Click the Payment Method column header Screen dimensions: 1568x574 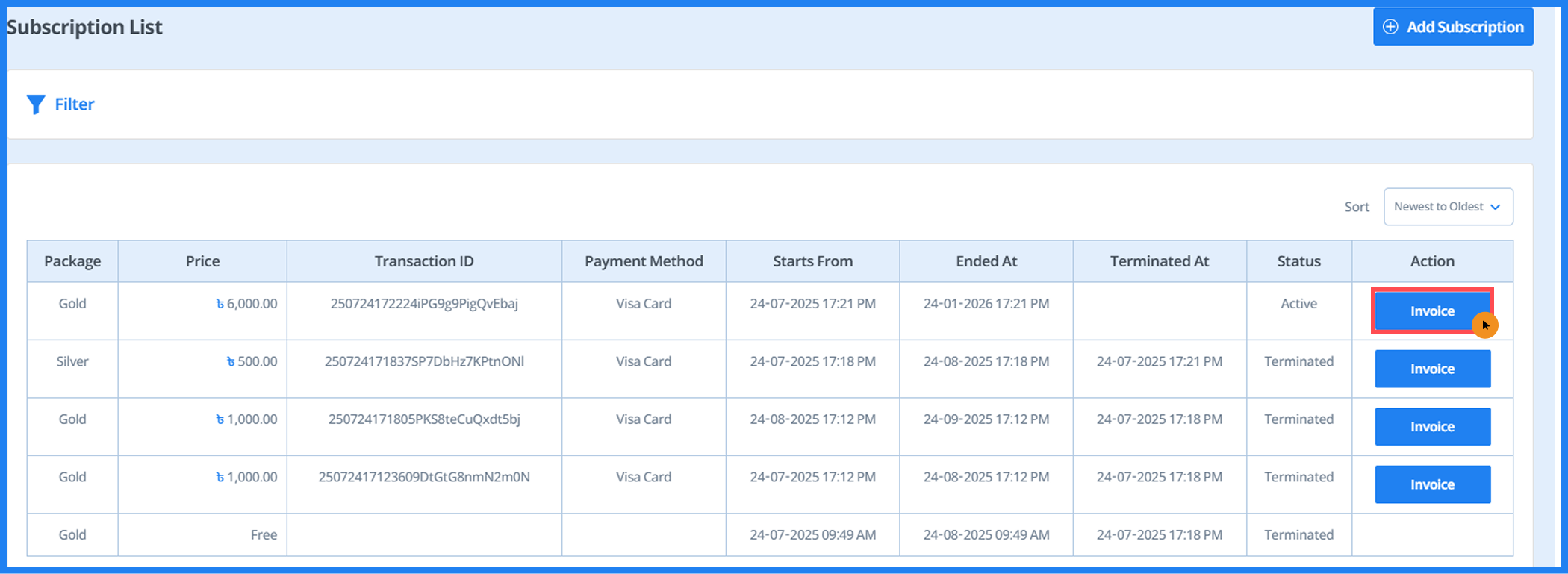click(644, 261)
